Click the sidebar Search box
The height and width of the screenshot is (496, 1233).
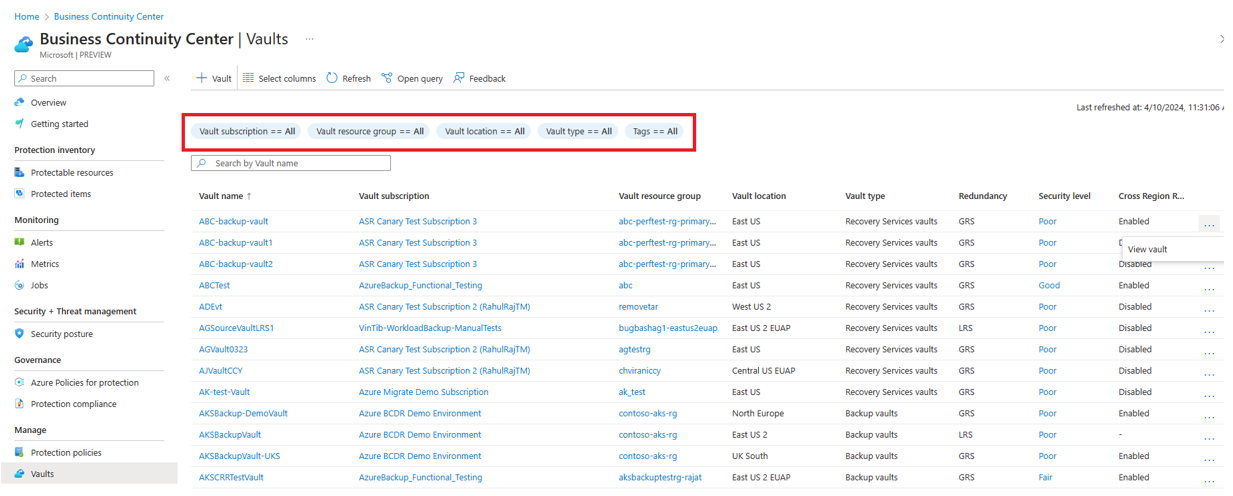(x=84, y=78)
